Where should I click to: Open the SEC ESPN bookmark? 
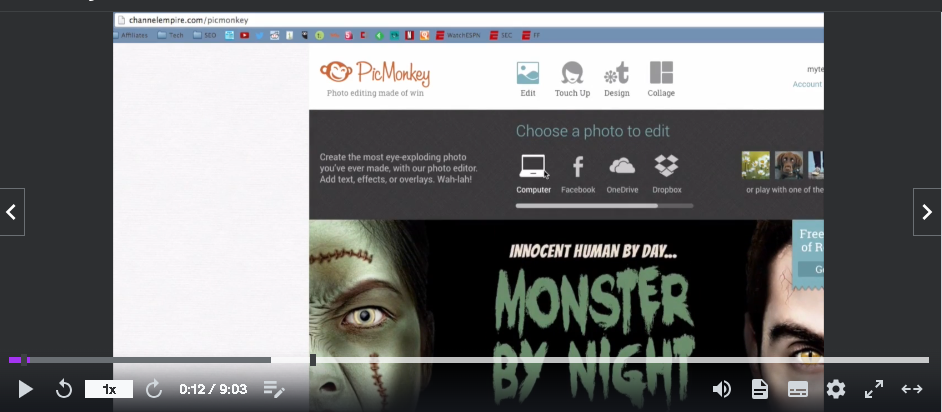[501, 35]
